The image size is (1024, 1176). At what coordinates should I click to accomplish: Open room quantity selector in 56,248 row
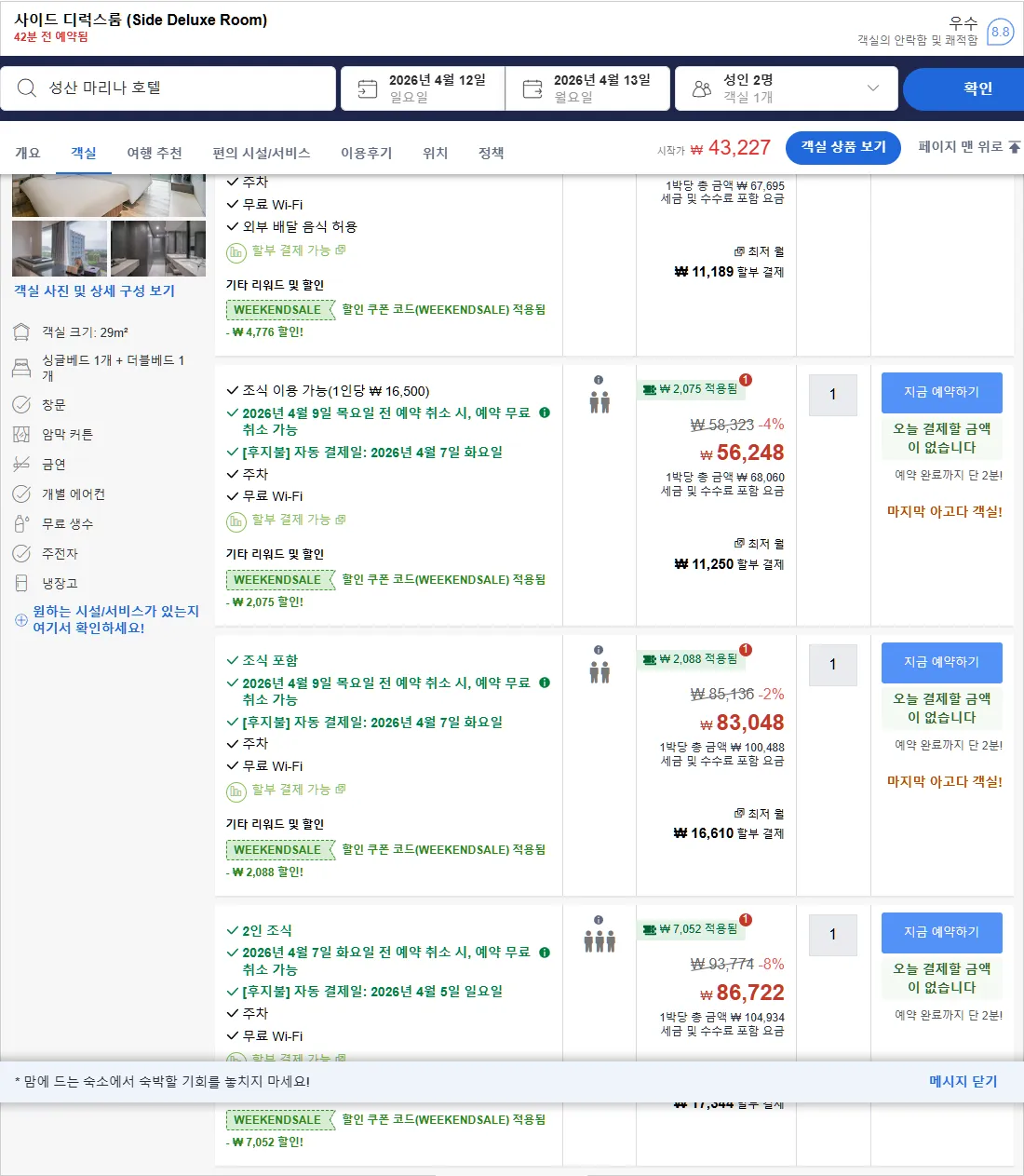click(833, 395)
